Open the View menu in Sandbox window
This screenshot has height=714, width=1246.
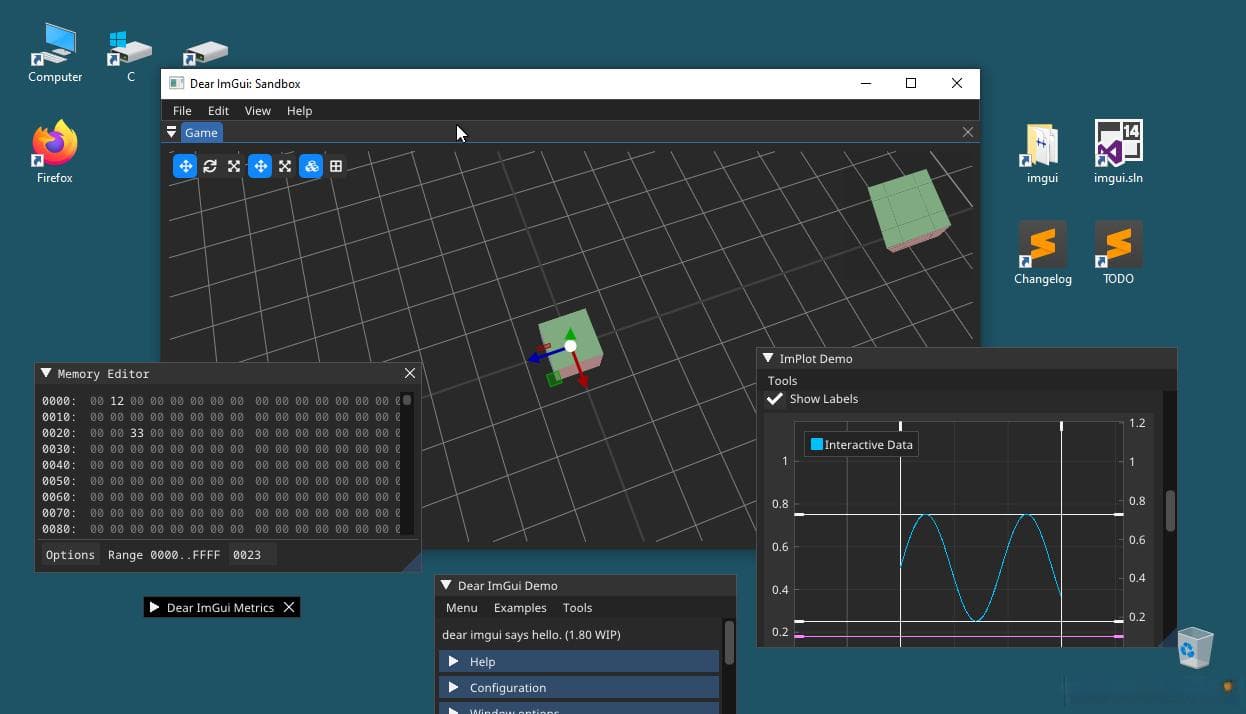(258, 111)
